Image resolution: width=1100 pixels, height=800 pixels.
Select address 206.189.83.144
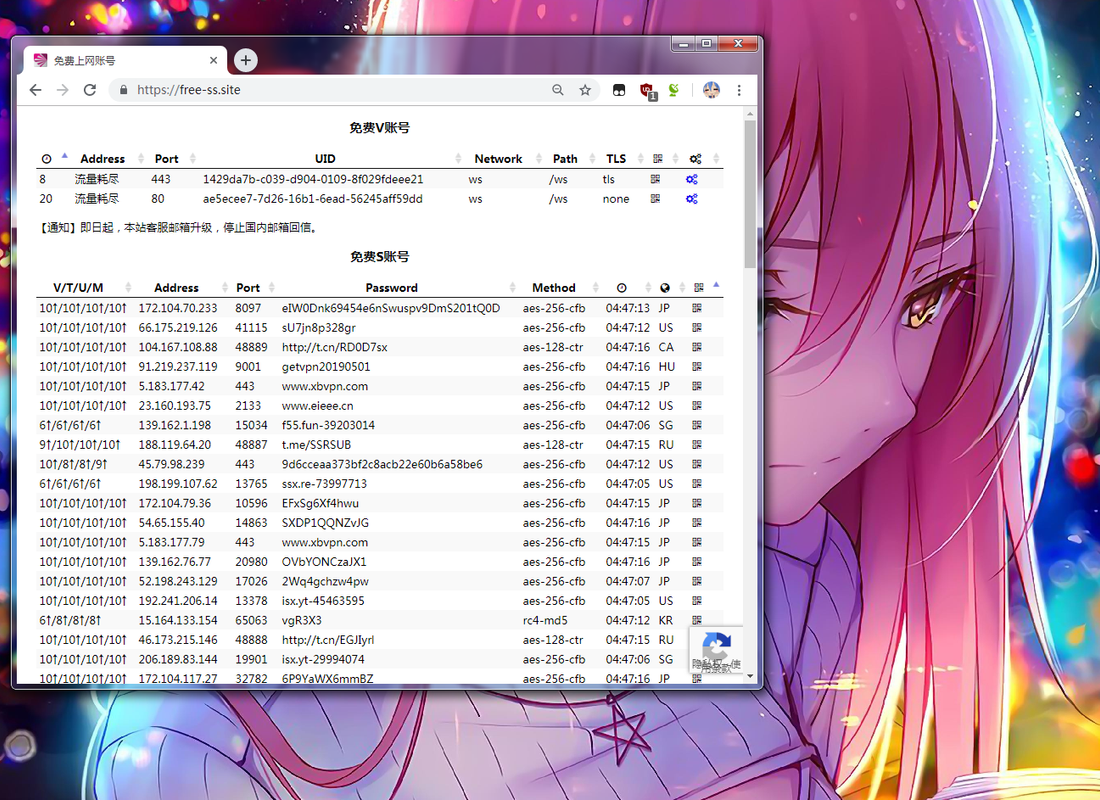click(x=178, y=659)
